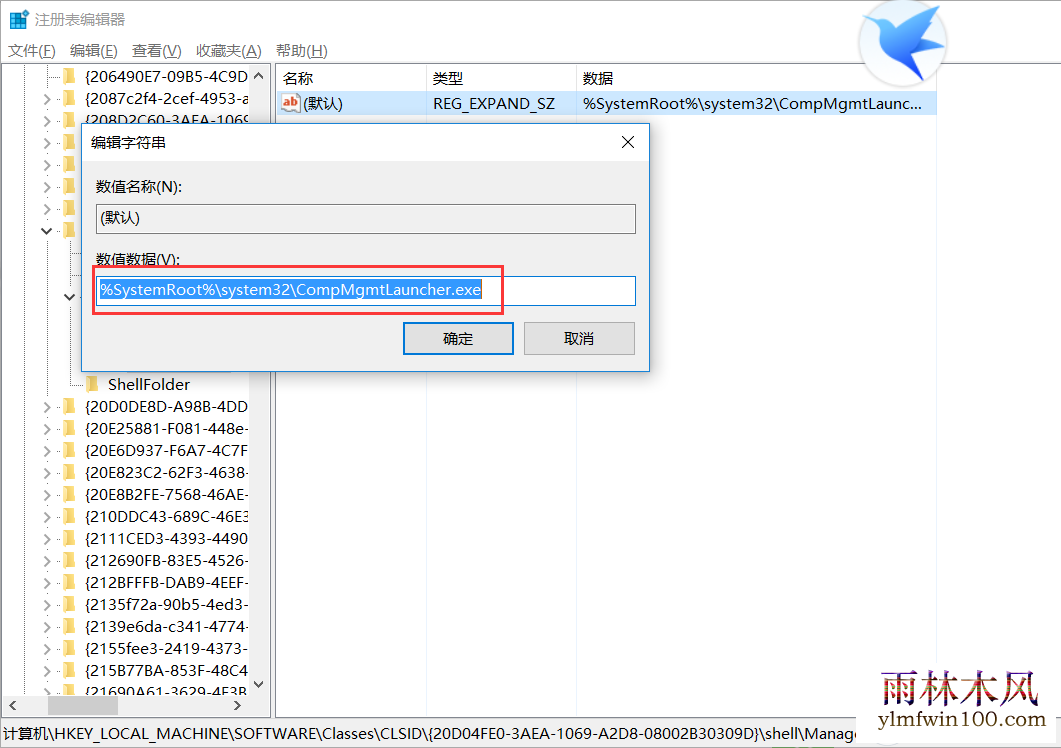Click the 取消 button in dialog
The image size is (1061, 748).
(x=579, y=338)
